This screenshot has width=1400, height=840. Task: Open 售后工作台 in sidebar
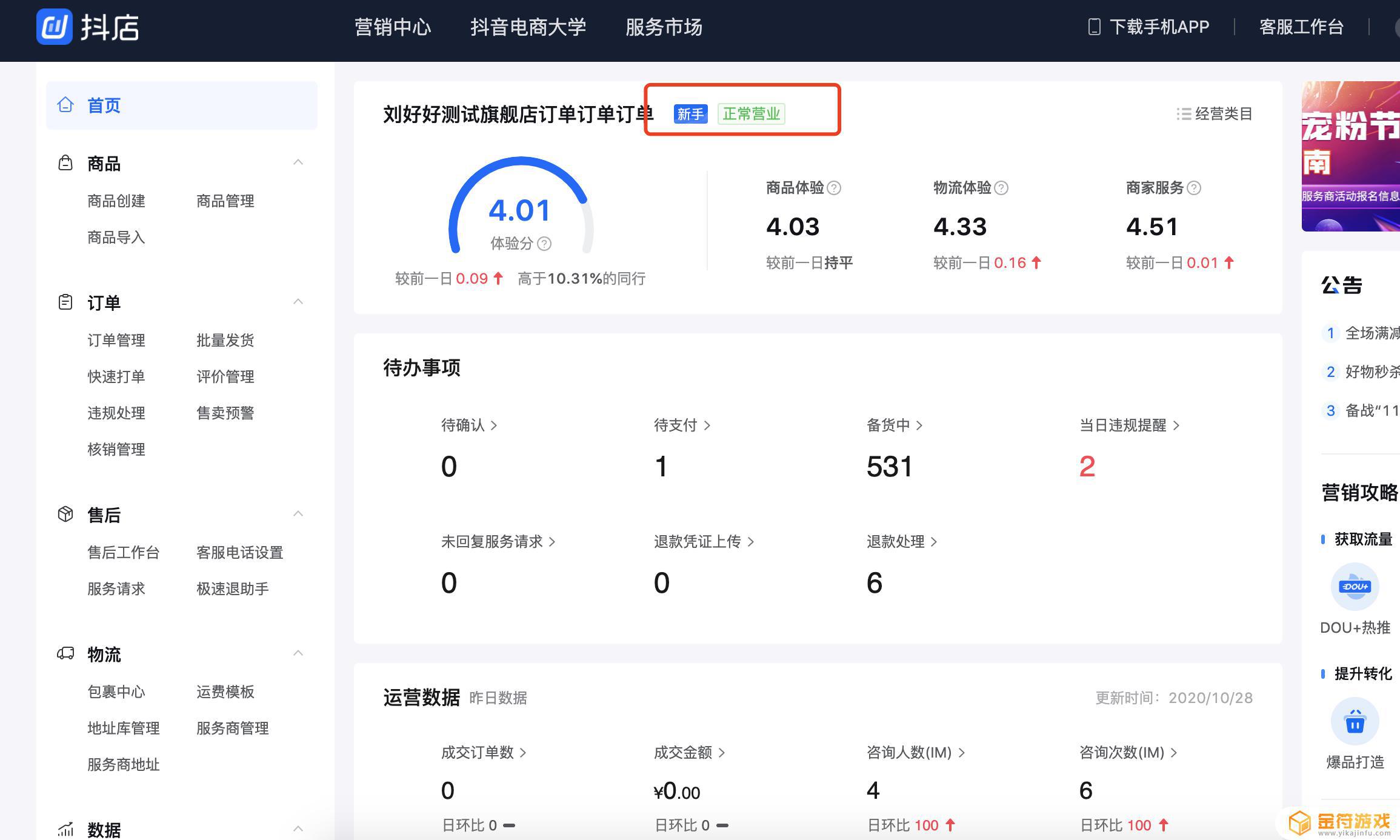tap(124, 553)
